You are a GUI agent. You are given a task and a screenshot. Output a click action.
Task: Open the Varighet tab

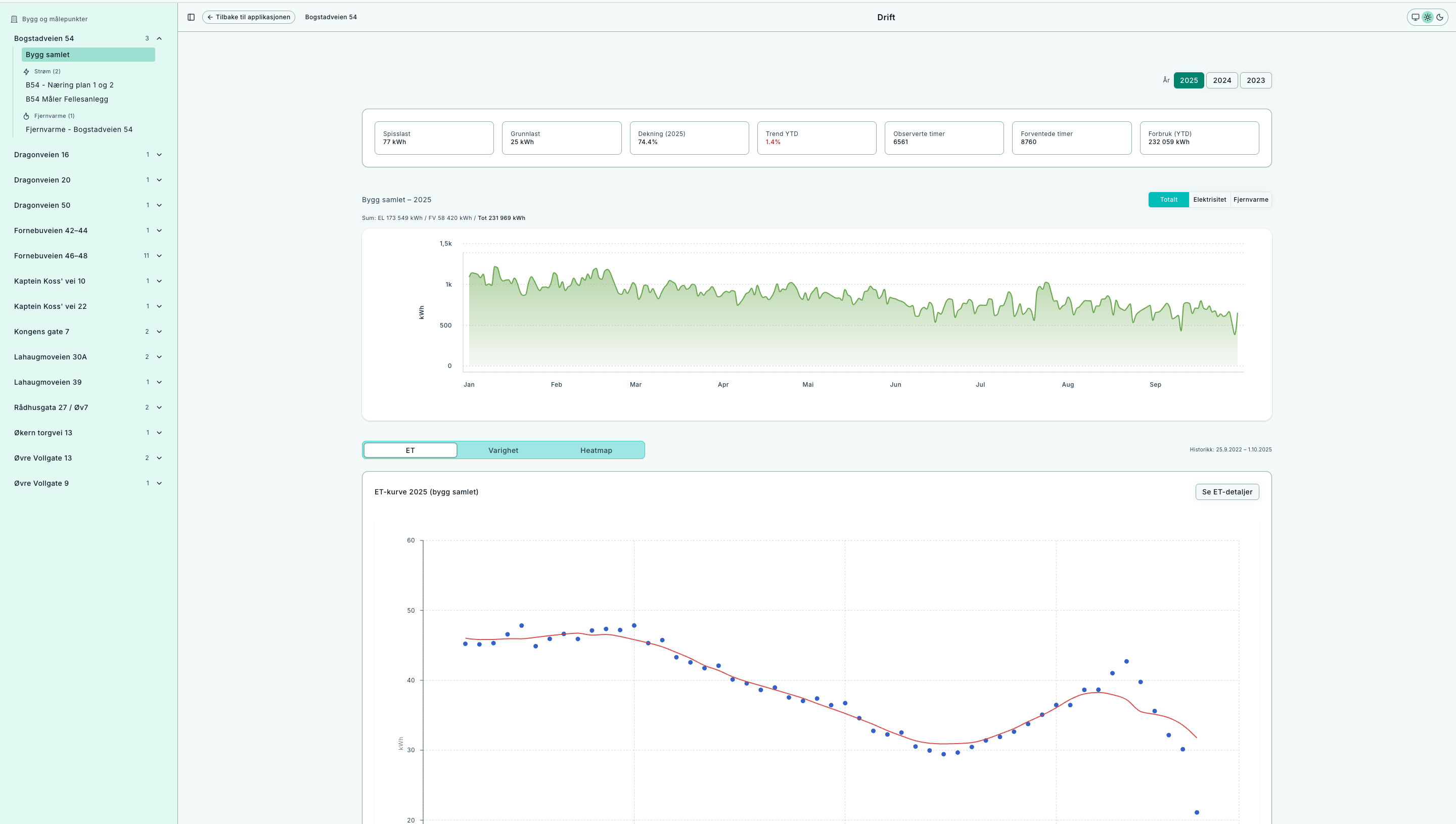pyautogui.click(x=503, y=450)
